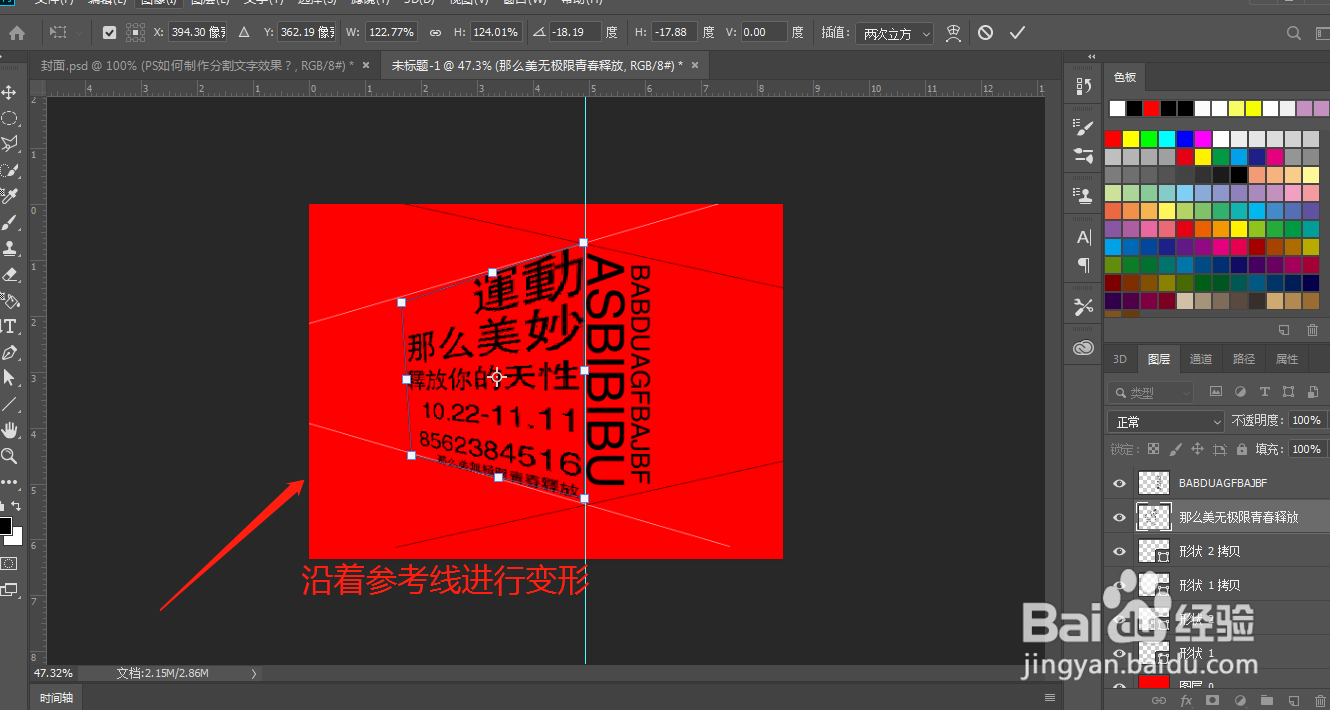Open the Paragraph panel icon
1330x710 pixels.
coord(1083,265)
